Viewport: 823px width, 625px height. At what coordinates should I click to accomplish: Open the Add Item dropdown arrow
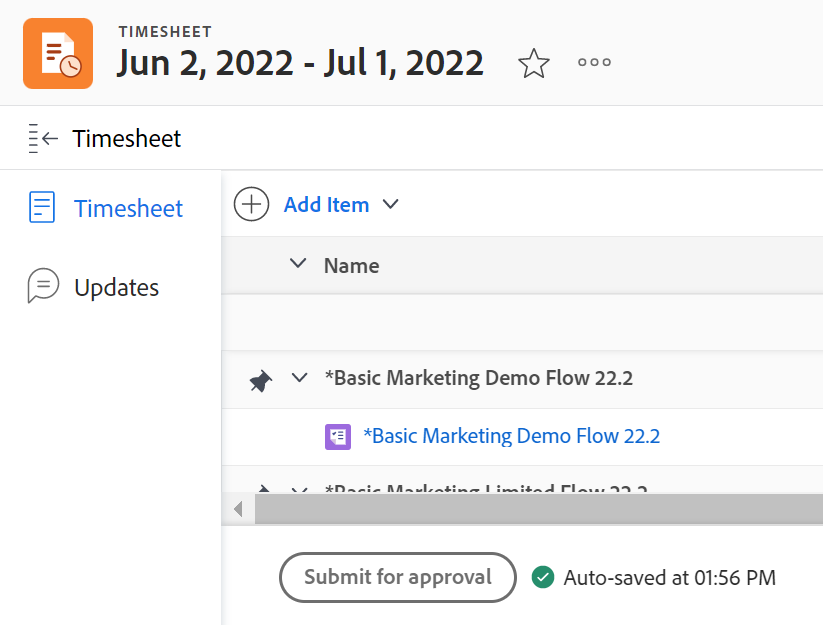click(x=391, y=204)
